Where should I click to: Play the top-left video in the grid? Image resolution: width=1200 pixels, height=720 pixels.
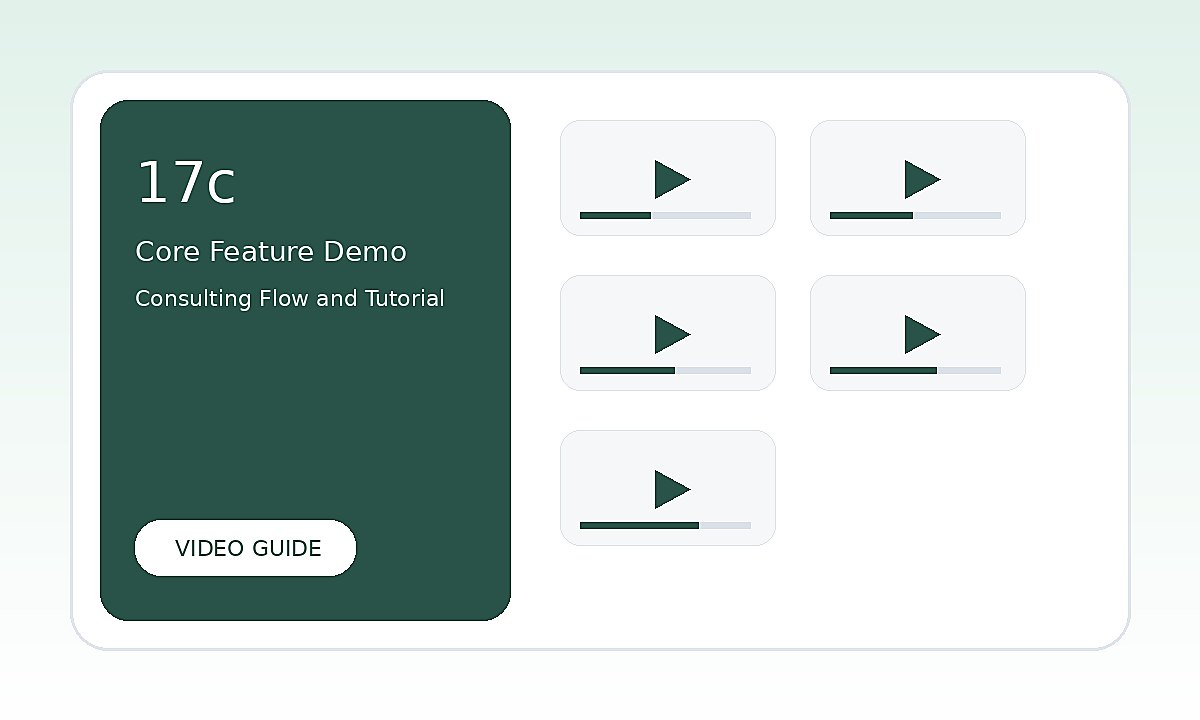(x=672, y=179)
